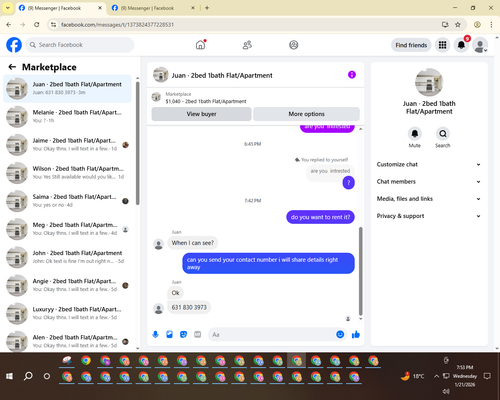Reload the page
Viewport: 500px width, 400px height.
tap(37, 24)
